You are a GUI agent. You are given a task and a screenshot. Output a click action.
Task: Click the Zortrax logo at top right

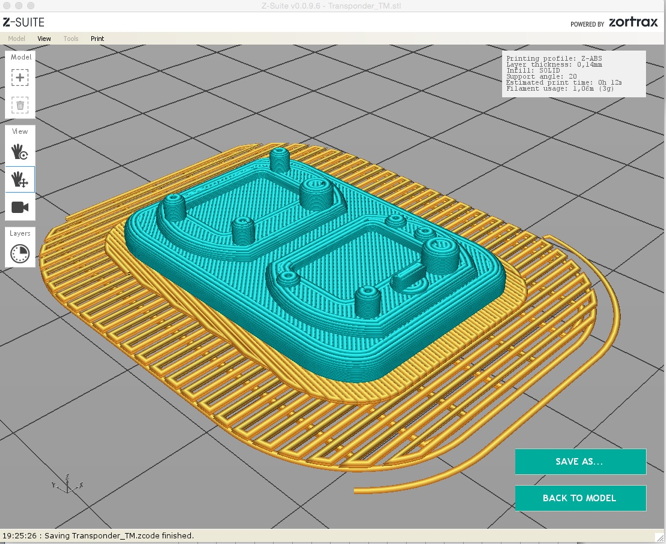pyautogui.click(x=633, y=22)
